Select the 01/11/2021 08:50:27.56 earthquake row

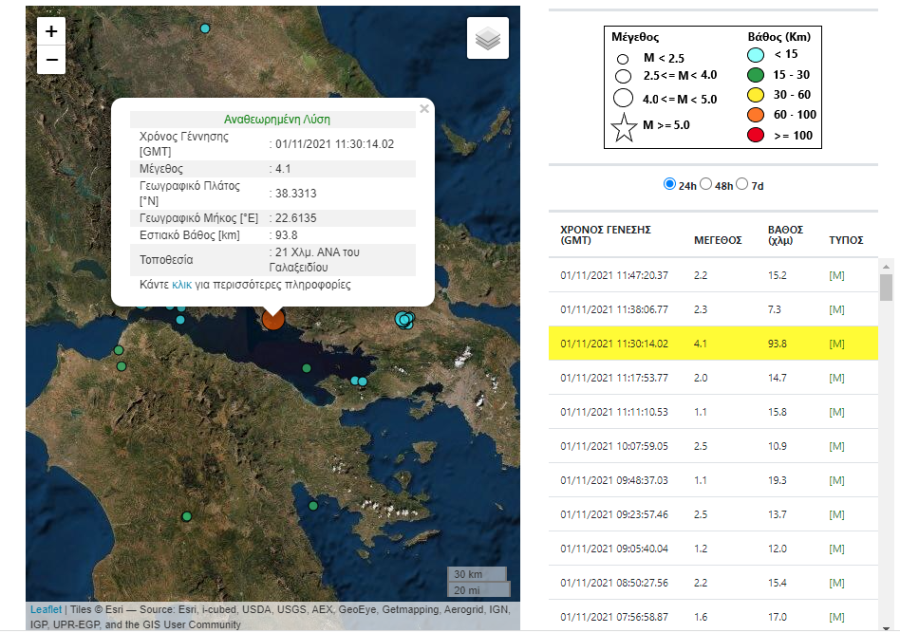click(x=713, y=582)
